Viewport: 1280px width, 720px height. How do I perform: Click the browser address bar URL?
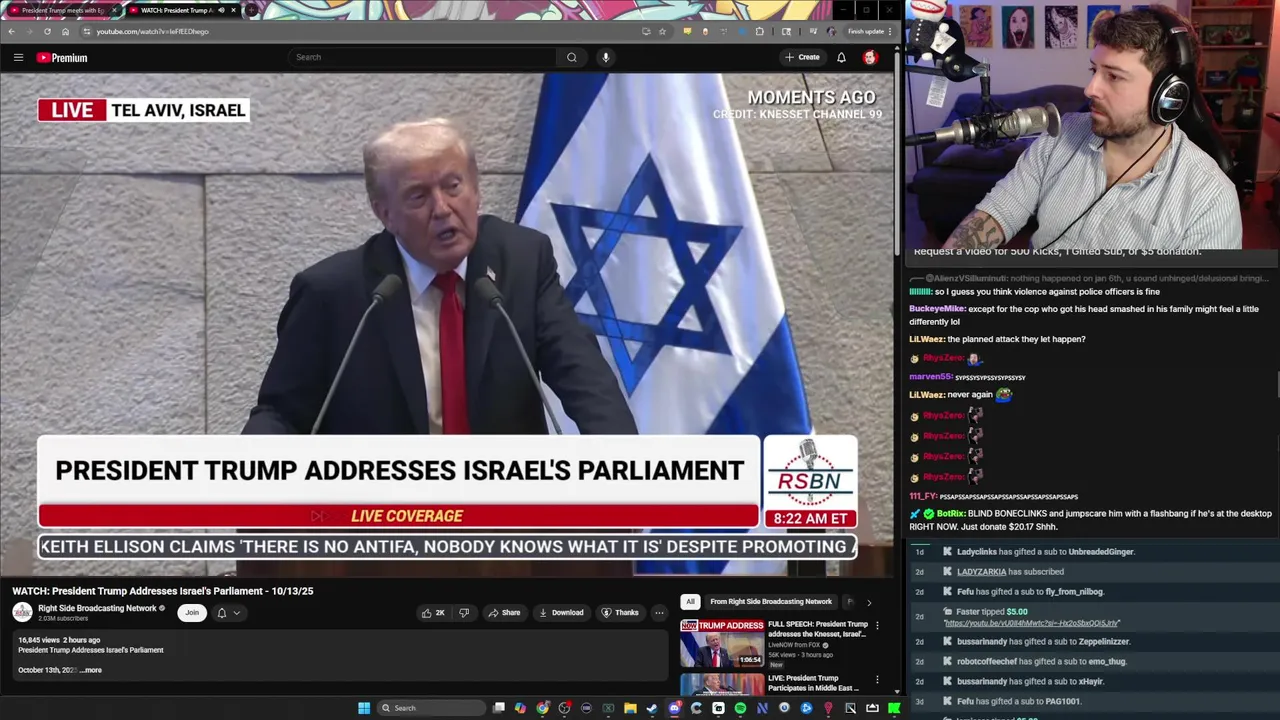[152, 31]
